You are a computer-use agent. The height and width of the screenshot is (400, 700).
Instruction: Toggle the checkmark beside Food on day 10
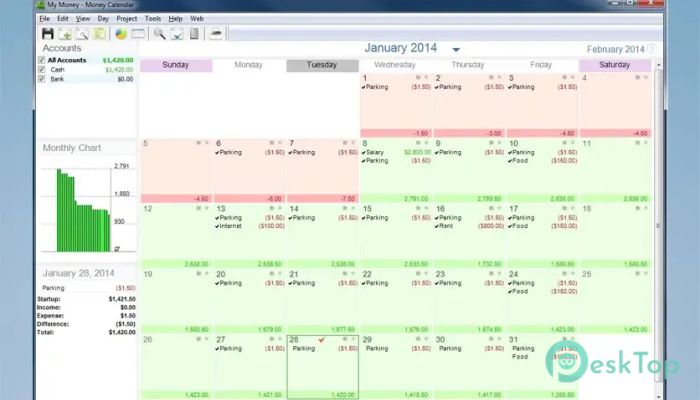pos(510,161)
